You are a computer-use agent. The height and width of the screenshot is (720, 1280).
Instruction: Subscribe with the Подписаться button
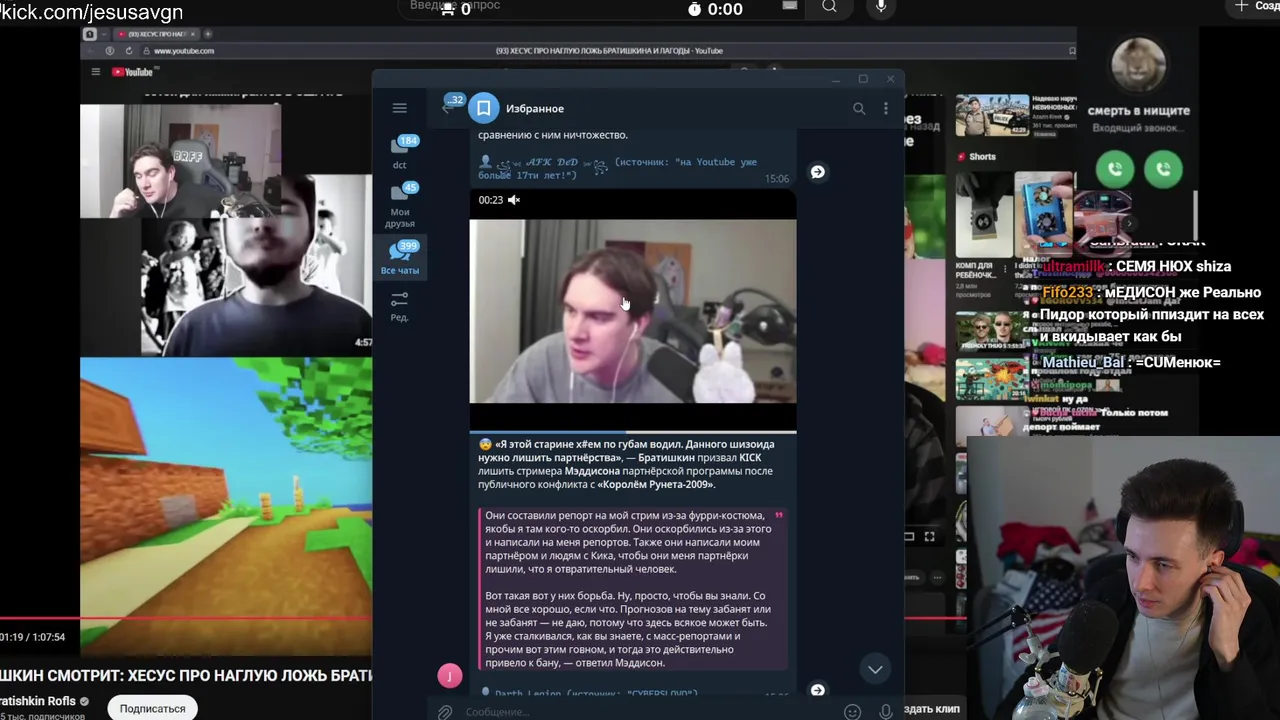click(152, 708)
